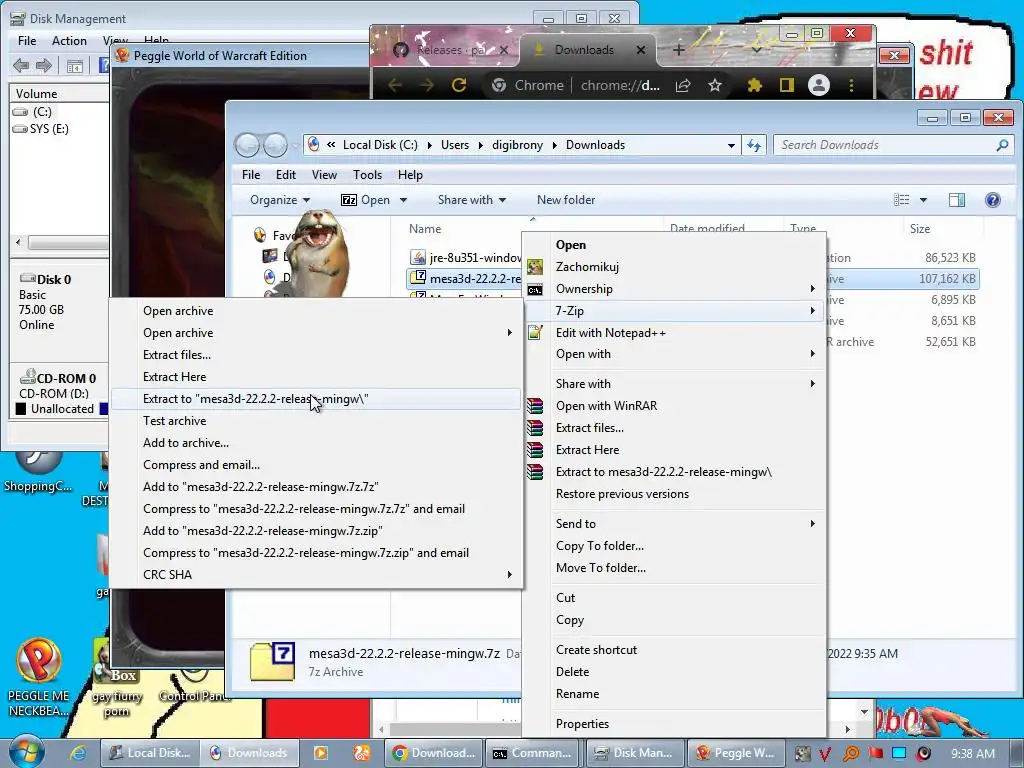Expand the CRC SHA submenu arrow

(x=509, y=575)
